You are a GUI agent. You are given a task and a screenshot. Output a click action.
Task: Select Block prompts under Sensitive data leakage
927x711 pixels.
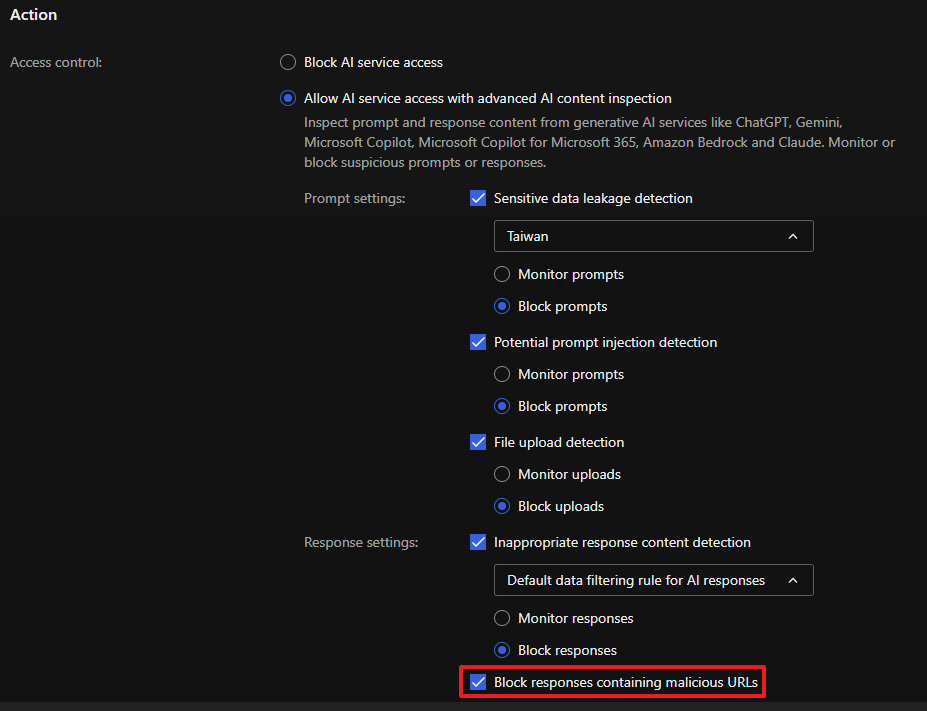(502, 306)
